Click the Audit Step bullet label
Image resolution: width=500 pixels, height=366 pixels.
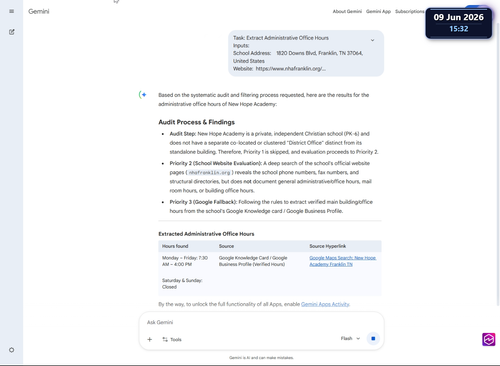(x=183, y=134)
